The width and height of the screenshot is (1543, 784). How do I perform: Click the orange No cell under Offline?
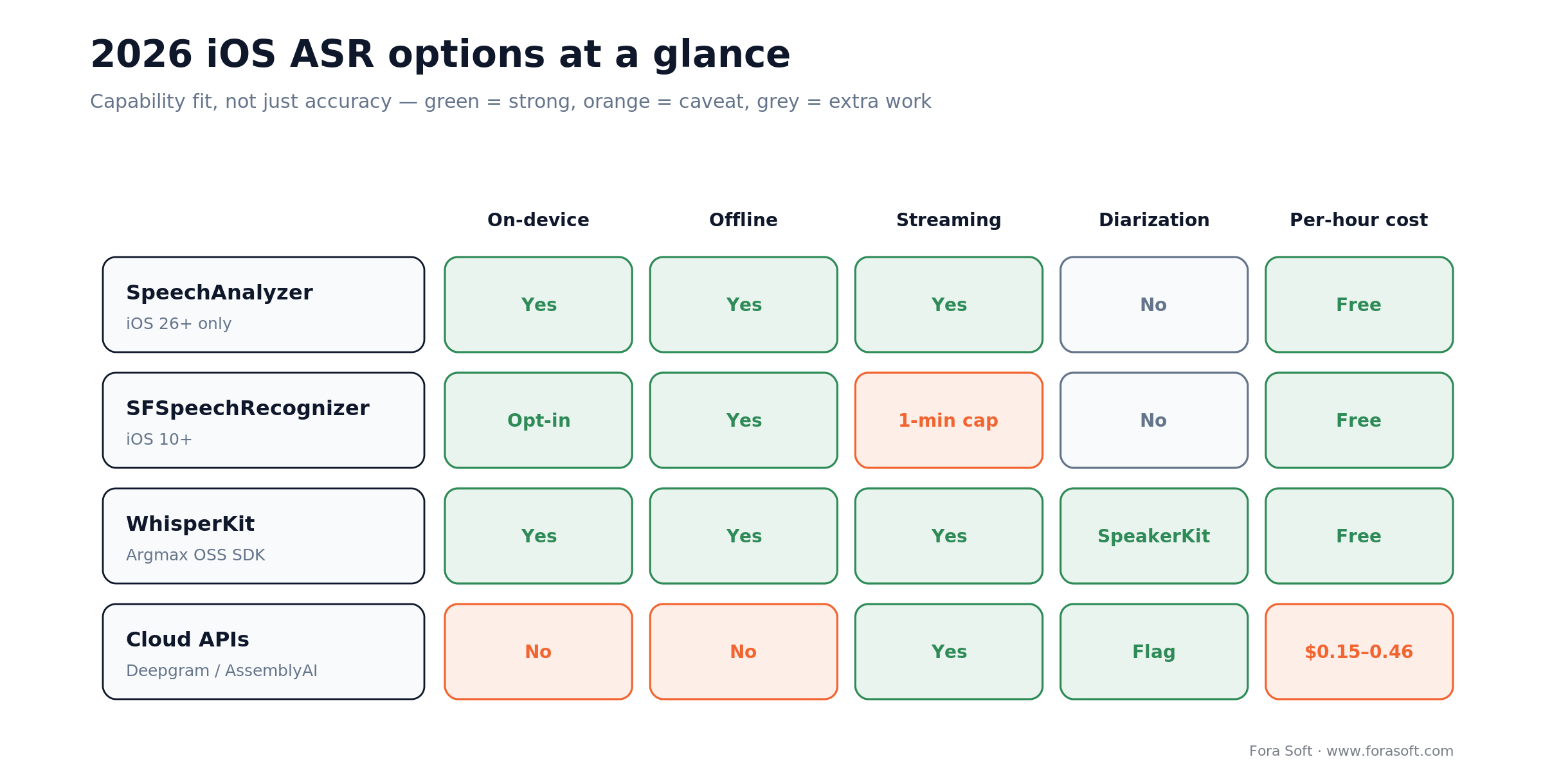click(743, 652)
